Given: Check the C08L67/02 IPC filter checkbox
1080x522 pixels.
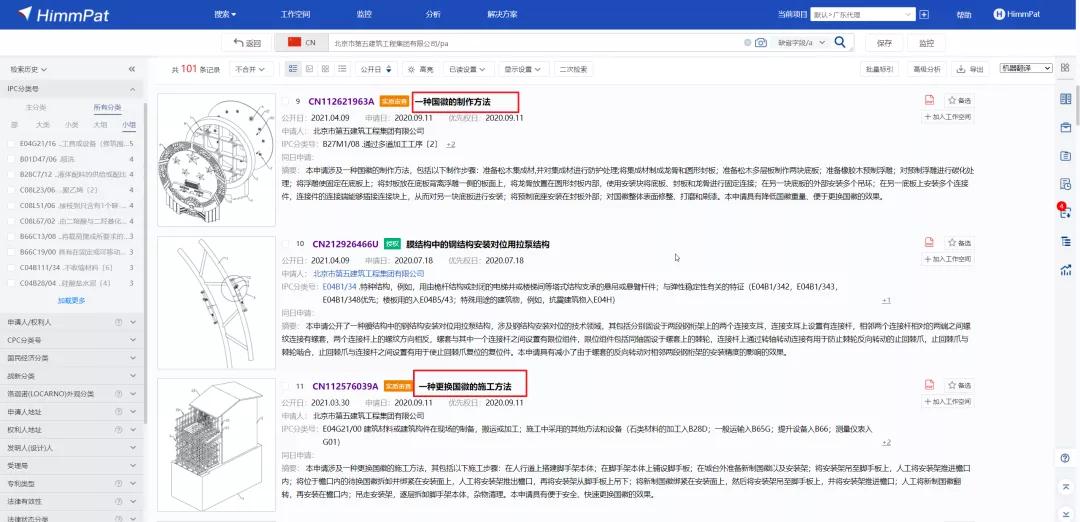Looking at the screenshot, I should pyautogui.click(x=12, y=221).
